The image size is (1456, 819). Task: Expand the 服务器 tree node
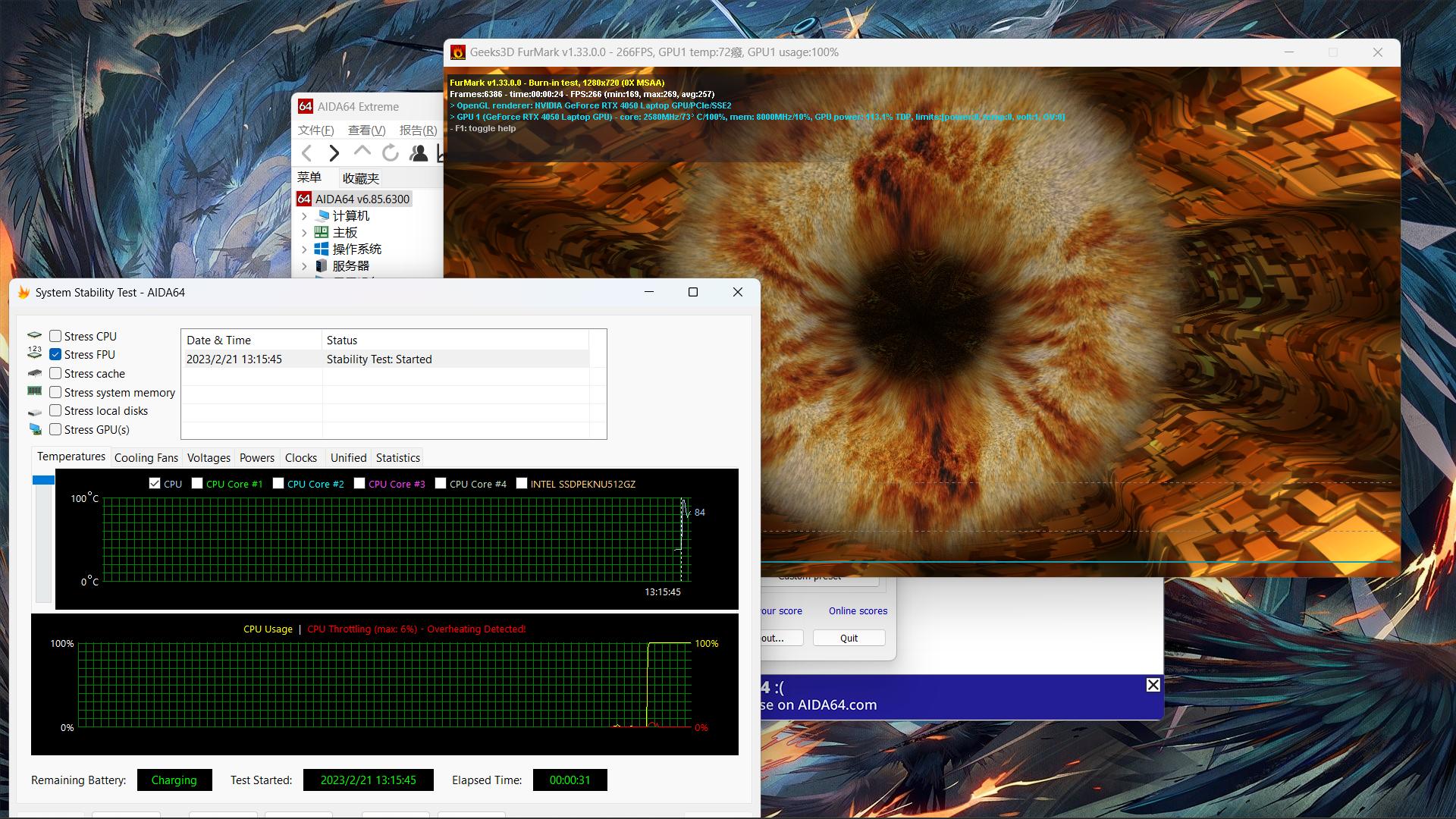click(305, 266)
